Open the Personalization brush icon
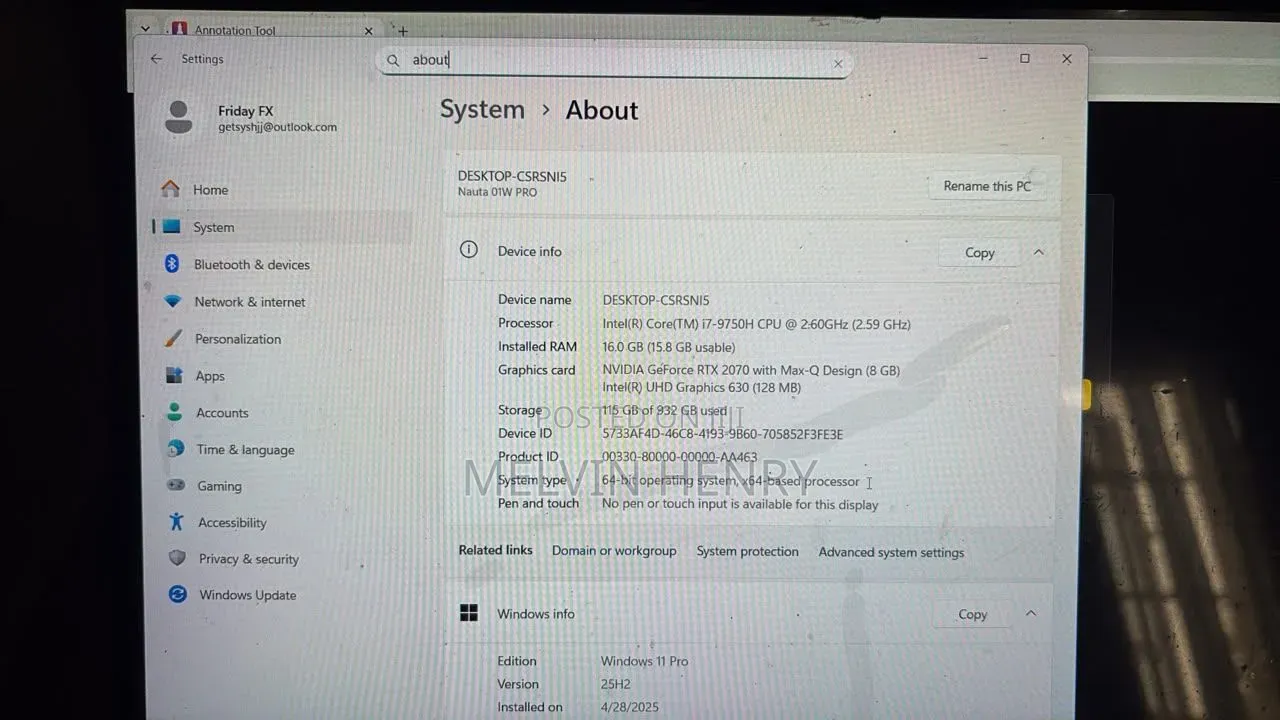Image resolution: width=1280 pixels, height=720 pixels. pos(174,338)
